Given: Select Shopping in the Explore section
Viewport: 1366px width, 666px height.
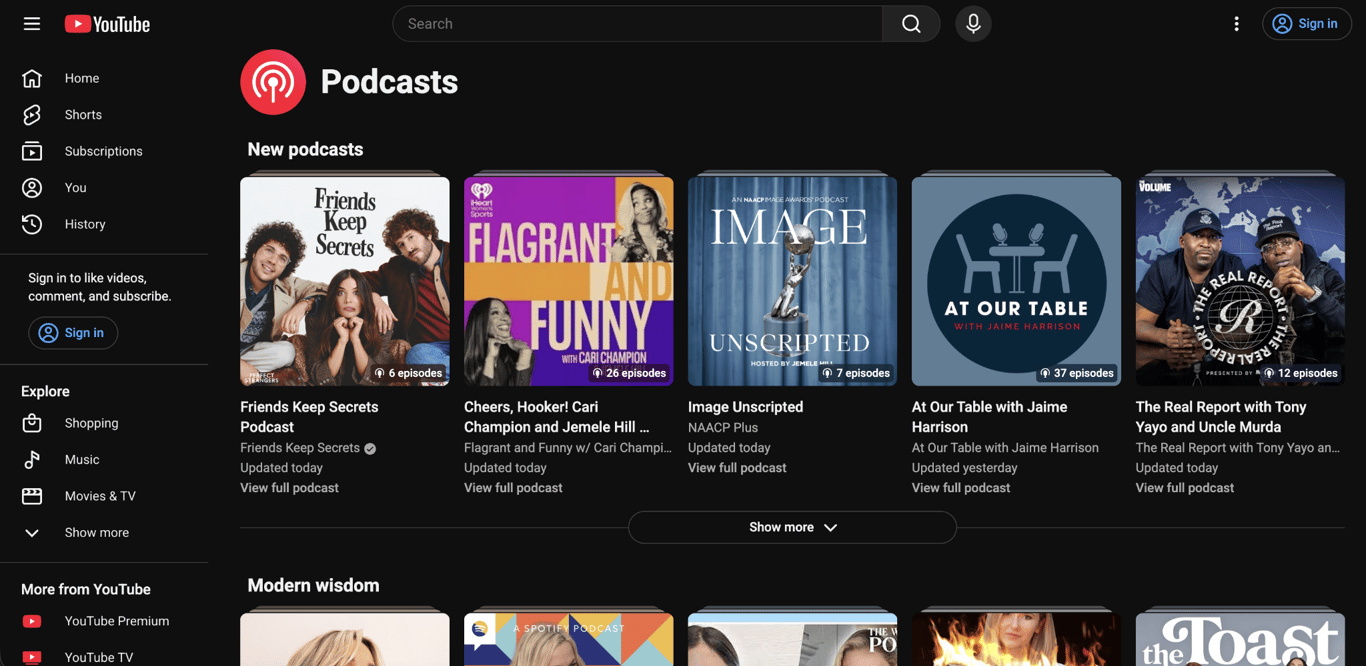Looking at the screenshot, I should (91, 423).
